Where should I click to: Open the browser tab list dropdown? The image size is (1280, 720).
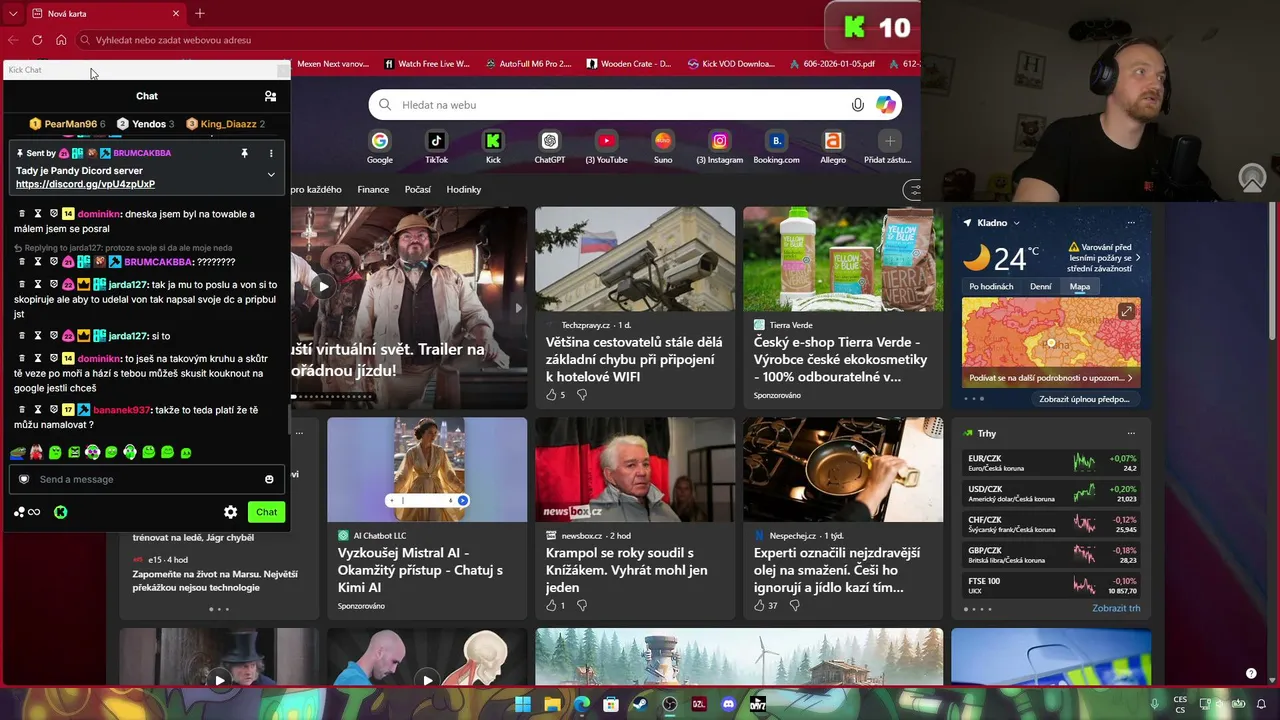click(x=13, y=14)
